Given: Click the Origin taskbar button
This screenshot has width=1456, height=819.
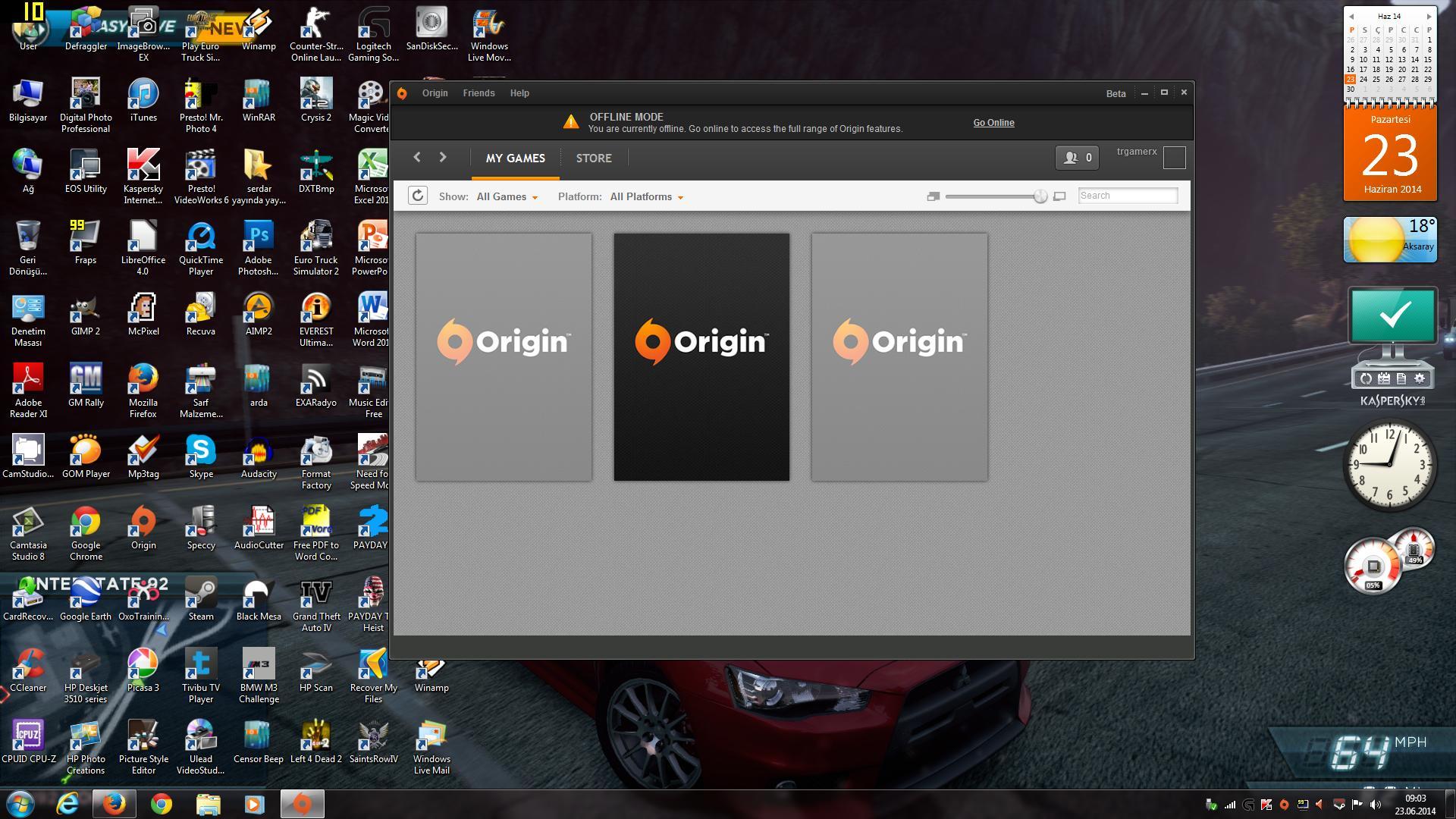Looking at the screenshot, I should pyautogui.click(x=302, y=804).
